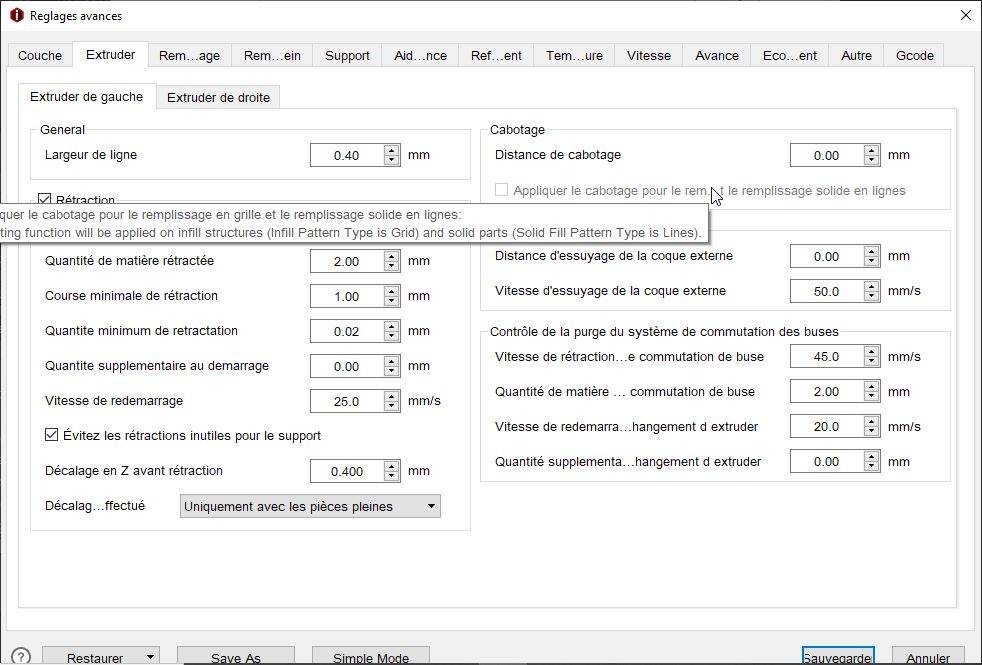The height and width of the screenshot is (665, 982).
Task: Increase Distance d'essuyage de la coque externe
Action: (872, 251)
